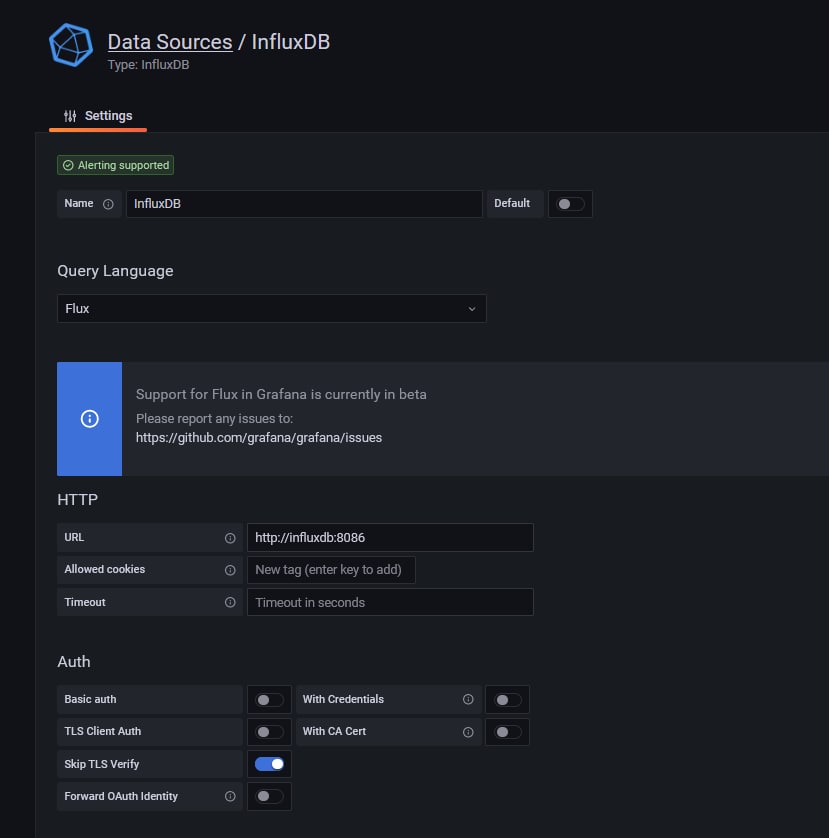This screenshot has width=829, height=838.
Task: Click the info icon beside Timeout
Action: tap(230, 602)
